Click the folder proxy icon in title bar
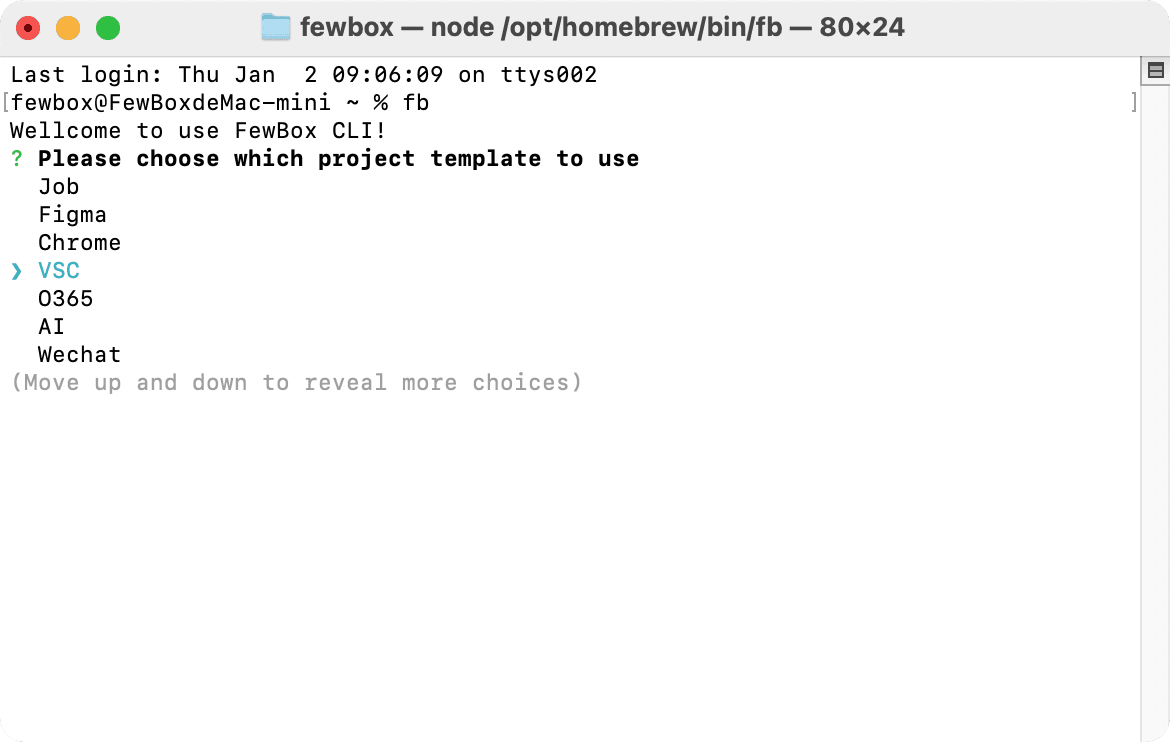 click(x=275, y=27)
